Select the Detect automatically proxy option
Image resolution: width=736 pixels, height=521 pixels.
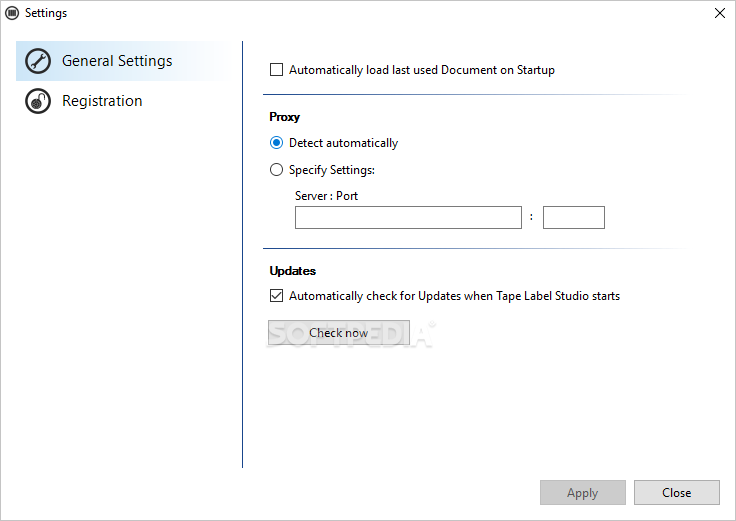[276, 143]
